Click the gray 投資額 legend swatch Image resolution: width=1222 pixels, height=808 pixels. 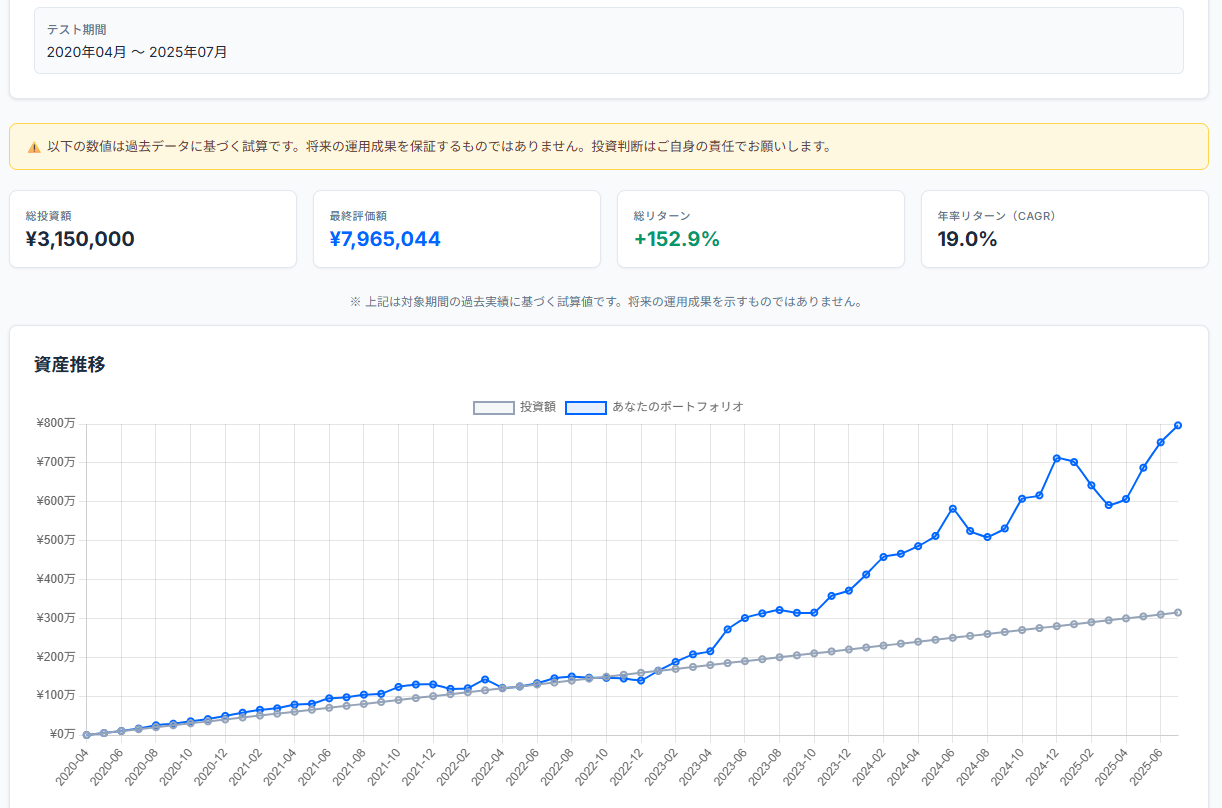(x=494, y=407)
